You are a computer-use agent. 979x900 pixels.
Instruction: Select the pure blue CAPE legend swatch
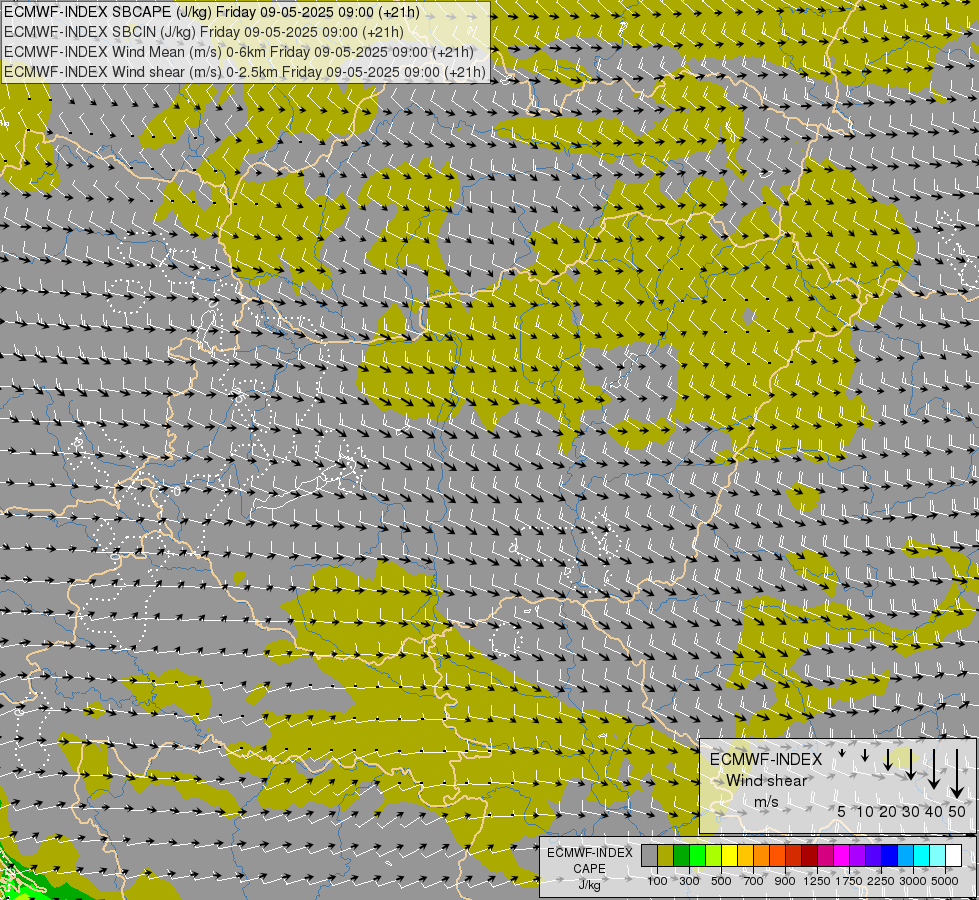pos(890,855)
